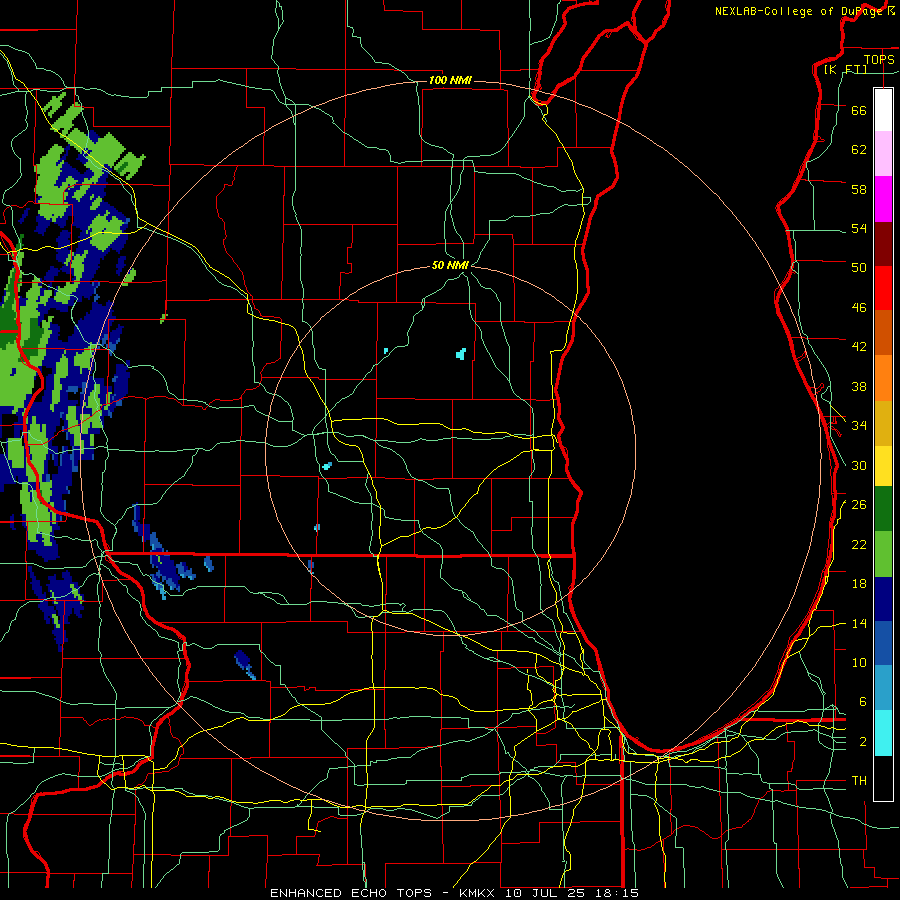The height and width of the screenshot is (900, 900).
Task: Click the medium blue legend swatch
Action: 883,642
